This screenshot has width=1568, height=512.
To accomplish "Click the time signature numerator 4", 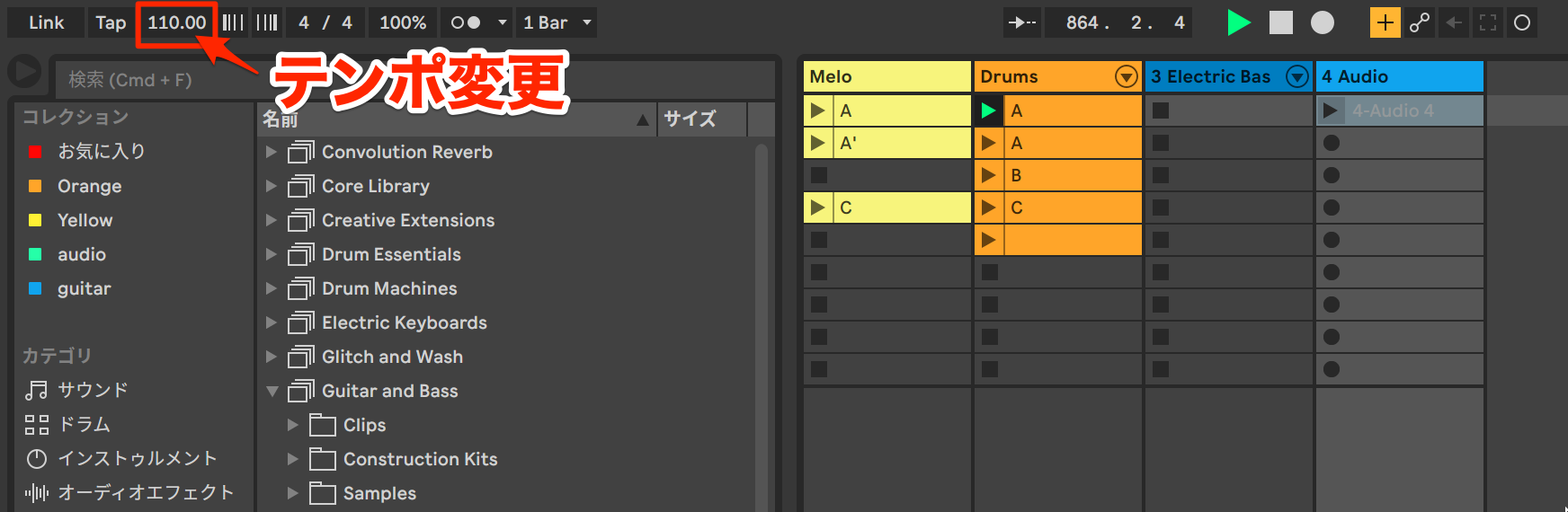I will (x=304, y=22).
